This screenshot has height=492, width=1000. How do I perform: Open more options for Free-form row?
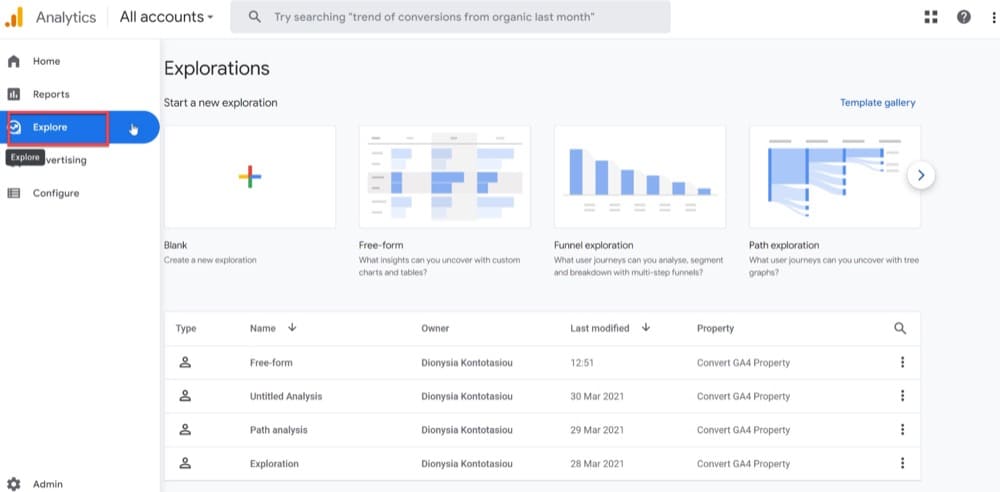click(x=902, y=362)
